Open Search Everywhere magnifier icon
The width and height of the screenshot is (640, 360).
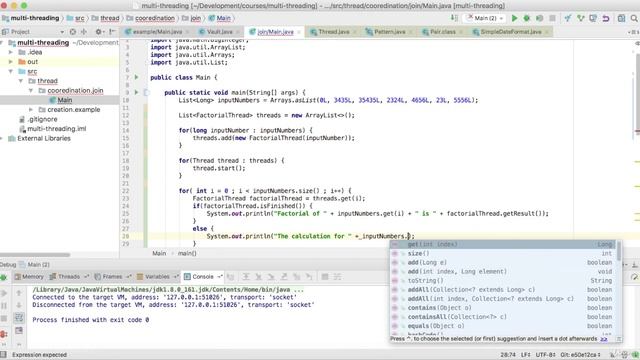point(634,18)
